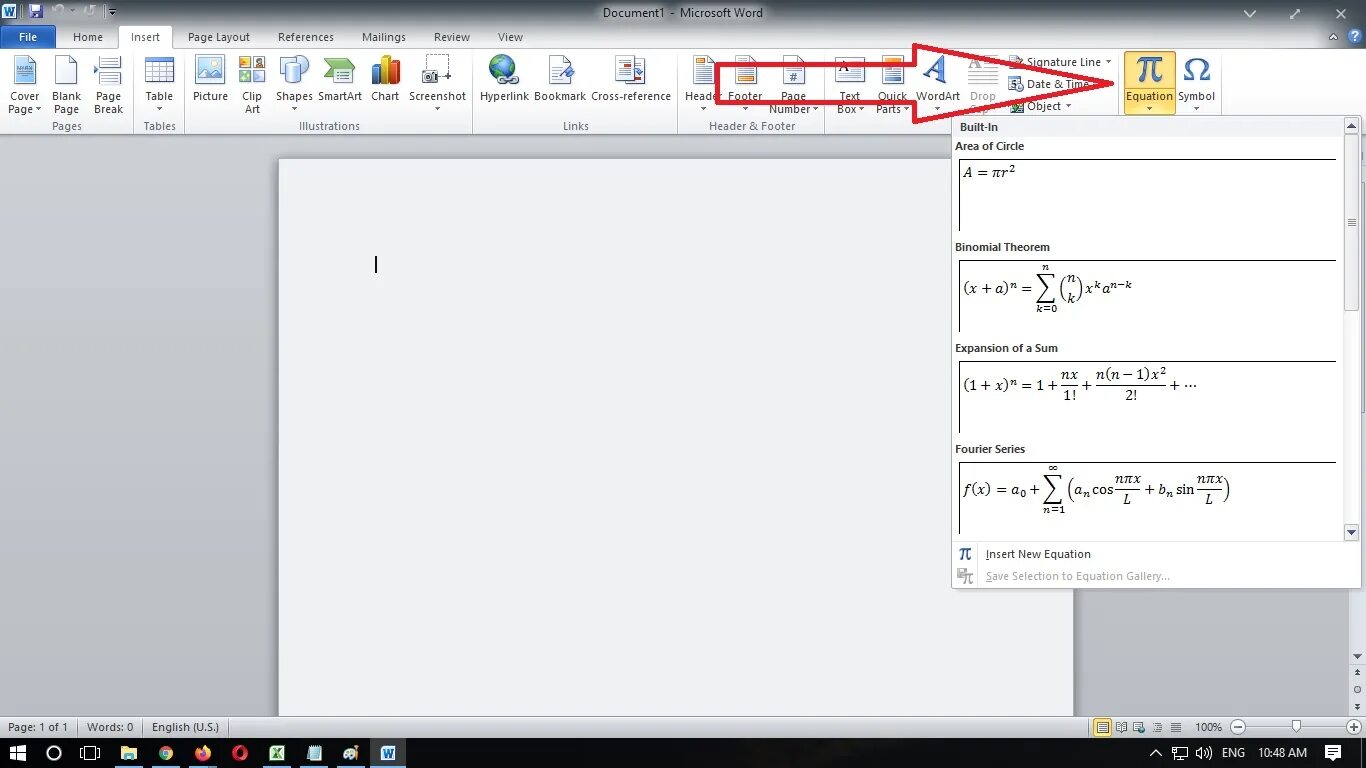
Task: Open Excel from the taskbar
Action: pyautogui.click(x=277, y=753)
